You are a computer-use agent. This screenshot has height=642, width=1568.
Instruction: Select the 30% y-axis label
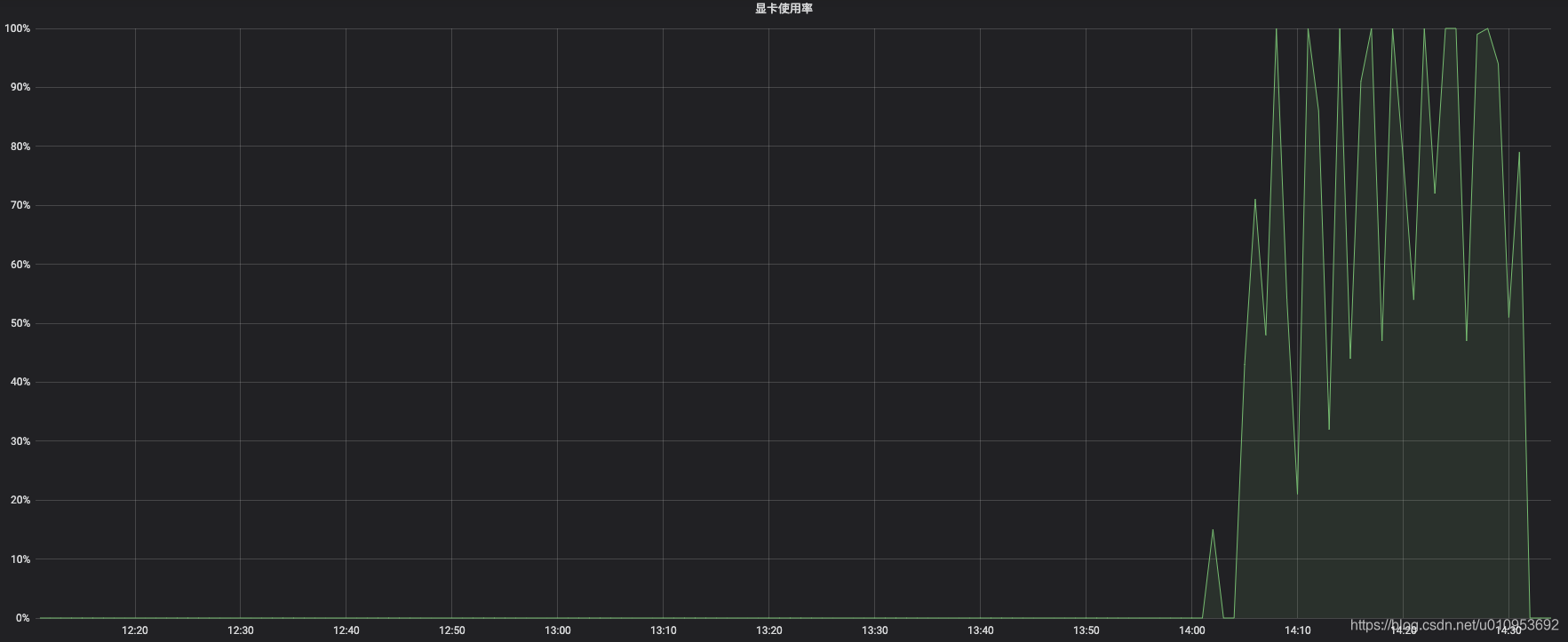20,441
